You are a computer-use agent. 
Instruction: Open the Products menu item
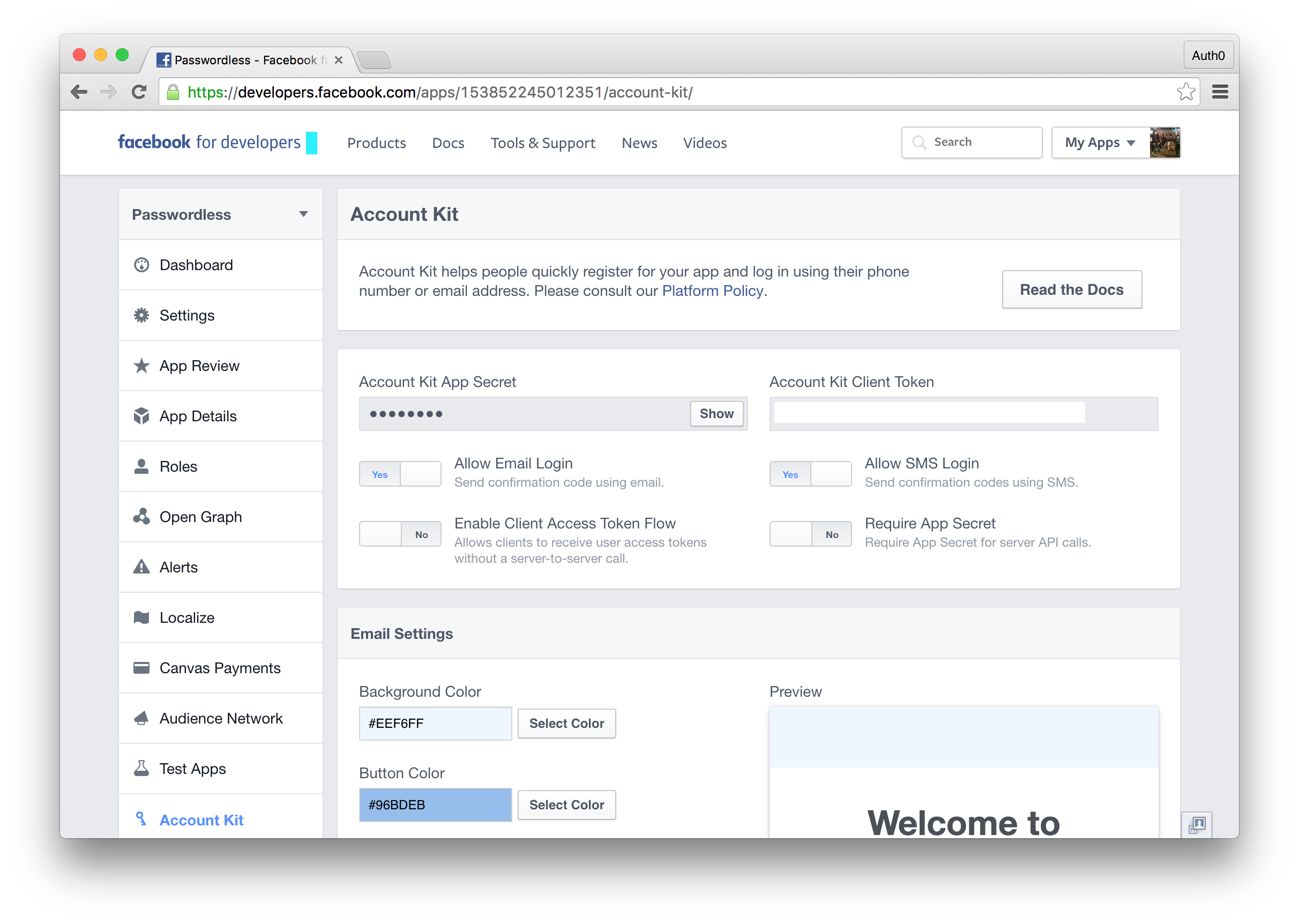[x=377, y=143]
